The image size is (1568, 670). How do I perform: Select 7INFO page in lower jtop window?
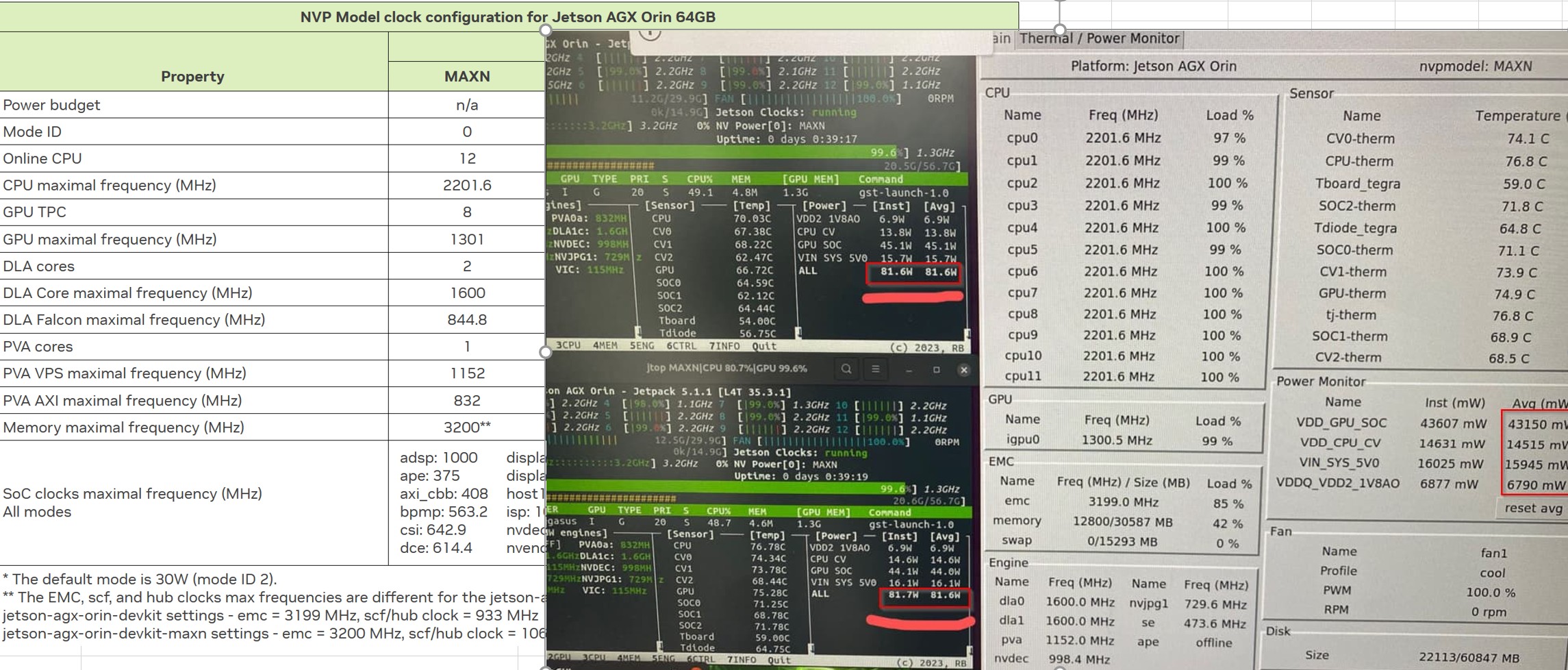pyautogui.click(x=742, y=660)
